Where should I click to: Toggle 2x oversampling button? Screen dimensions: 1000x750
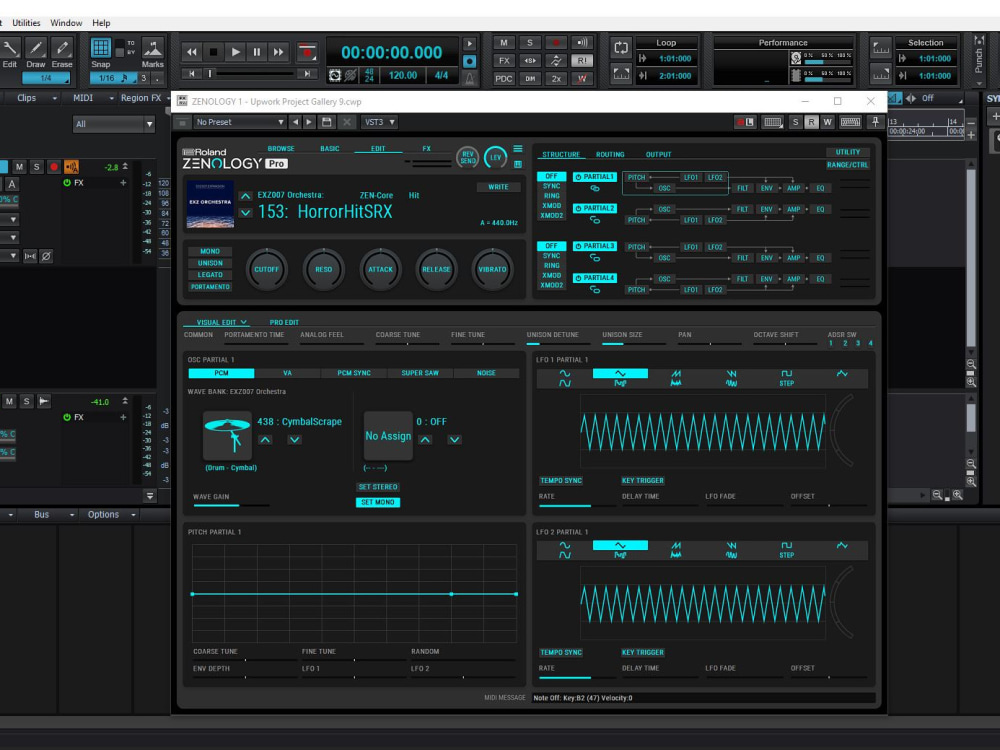pos(556,78)
